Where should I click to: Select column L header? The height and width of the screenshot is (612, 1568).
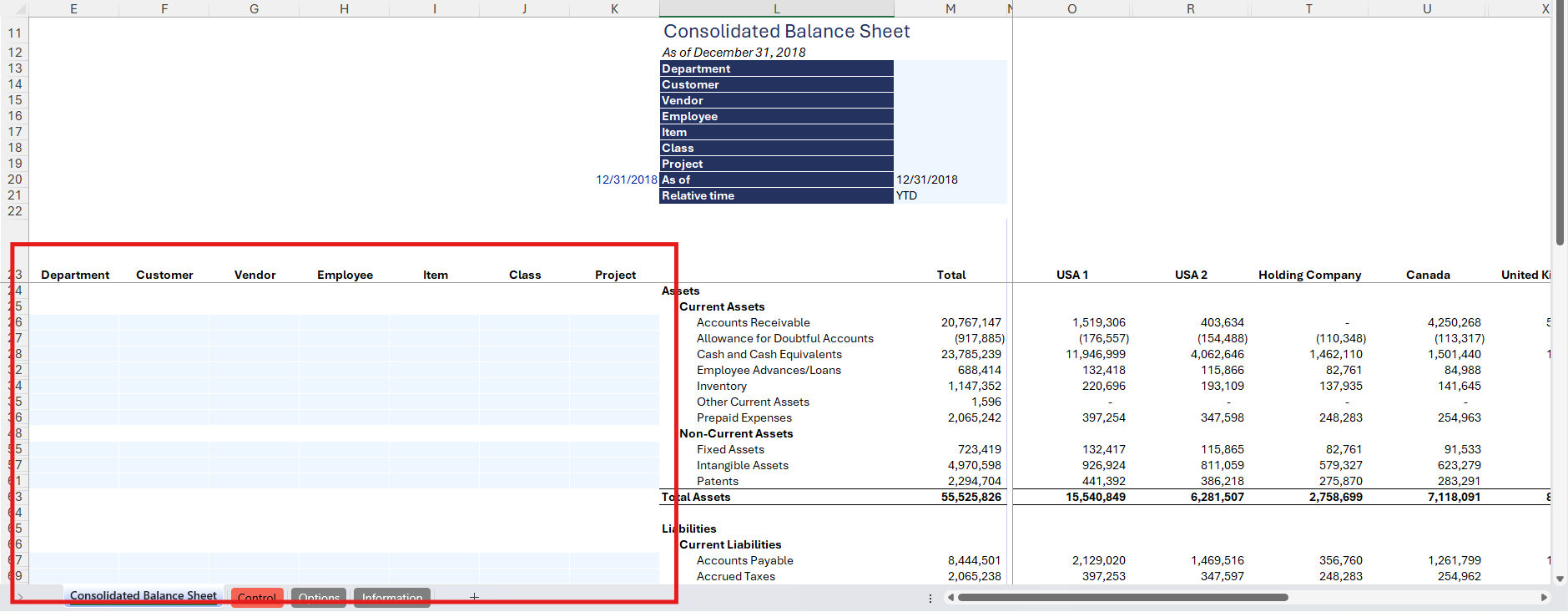point(776,8)
